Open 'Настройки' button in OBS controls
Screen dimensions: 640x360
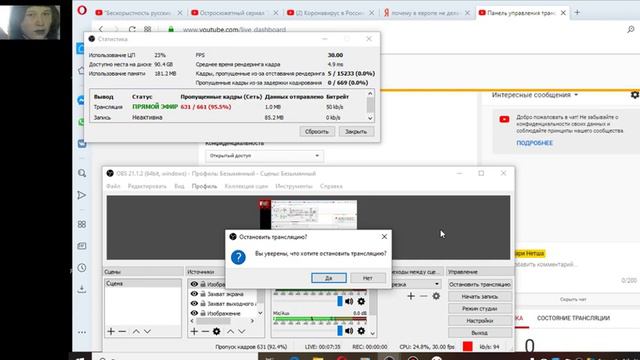[x=480, y=321]
